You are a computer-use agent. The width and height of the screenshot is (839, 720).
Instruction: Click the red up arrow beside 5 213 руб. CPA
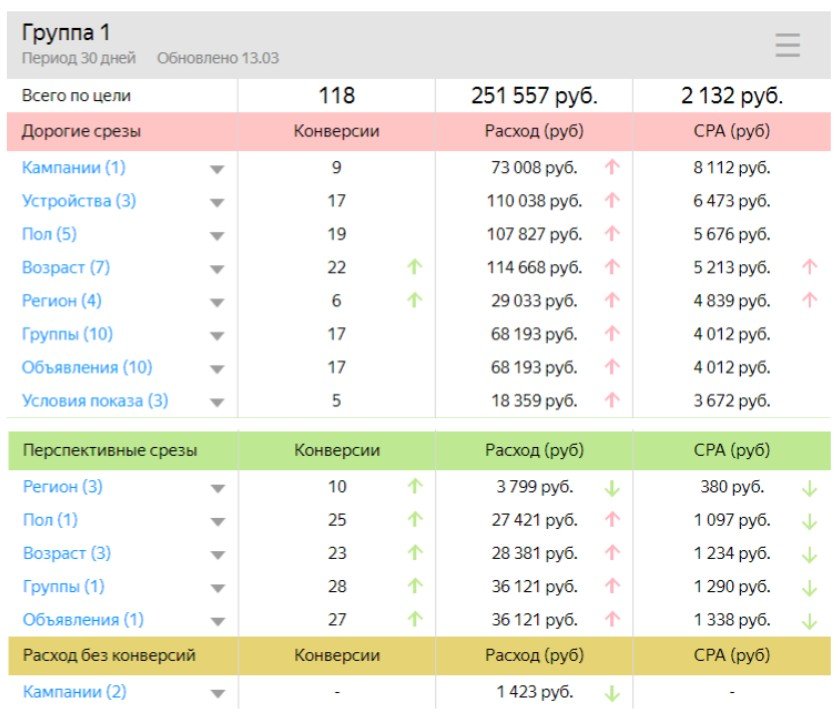tap(810, 267)
